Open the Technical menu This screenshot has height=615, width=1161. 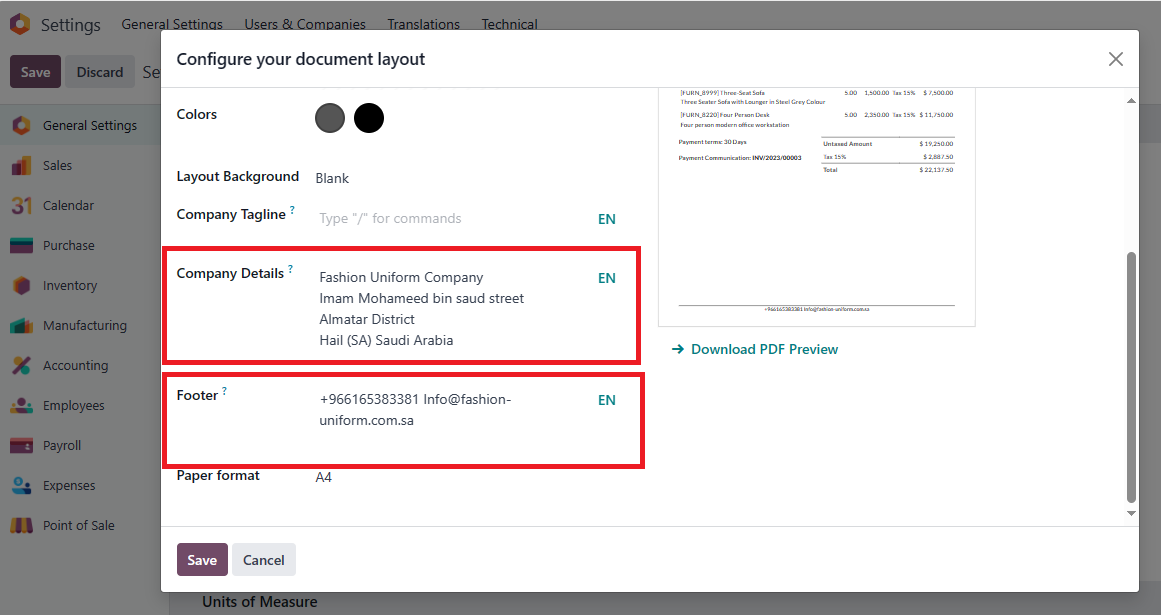click(x=509, y=24)
